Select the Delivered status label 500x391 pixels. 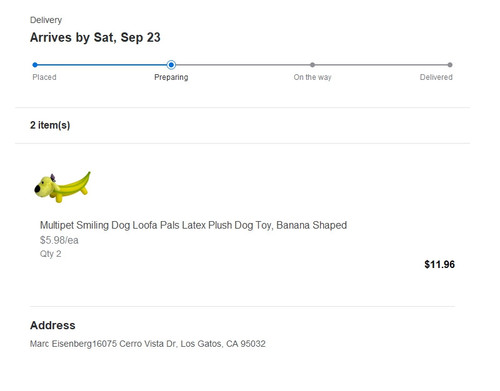[436, 77]
